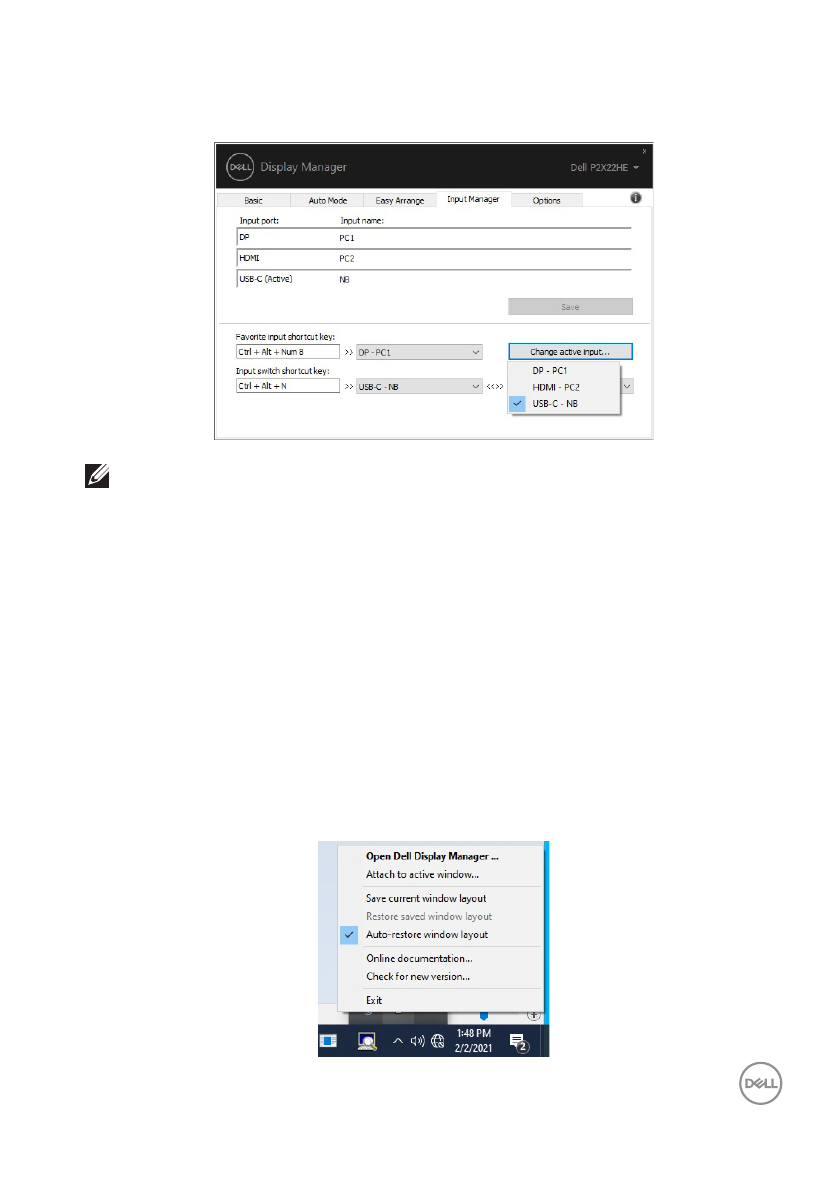Click the Change active input... button
The image size is (840, 1190).
click(x=571, y=352)
